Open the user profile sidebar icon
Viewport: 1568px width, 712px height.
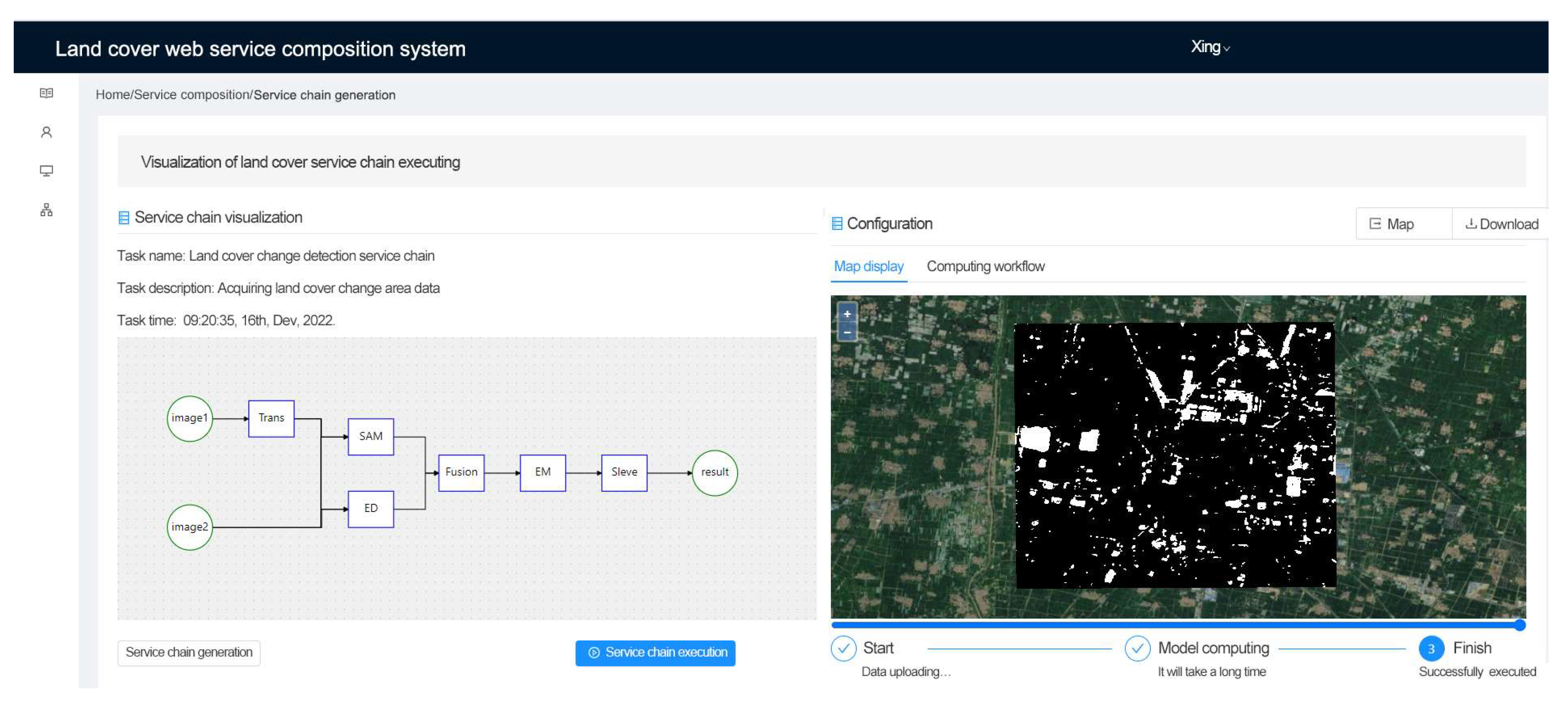click(46, 132)
